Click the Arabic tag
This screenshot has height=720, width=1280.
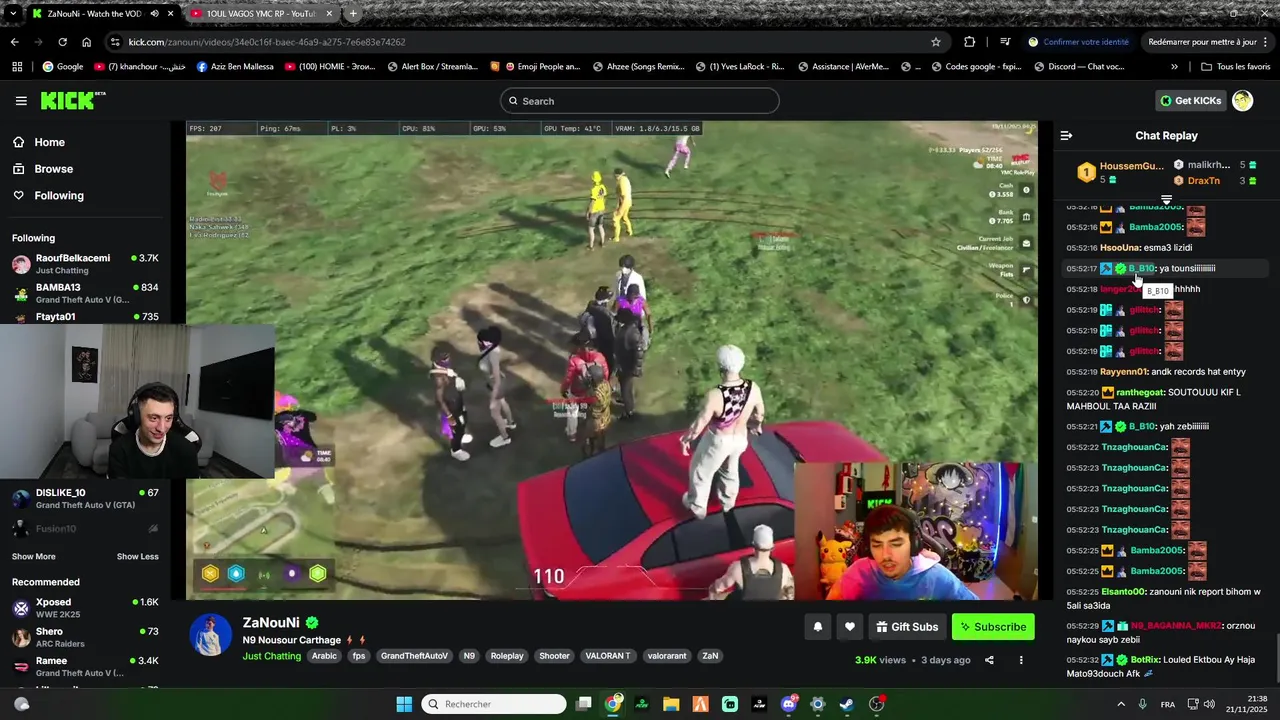[324, 656]
